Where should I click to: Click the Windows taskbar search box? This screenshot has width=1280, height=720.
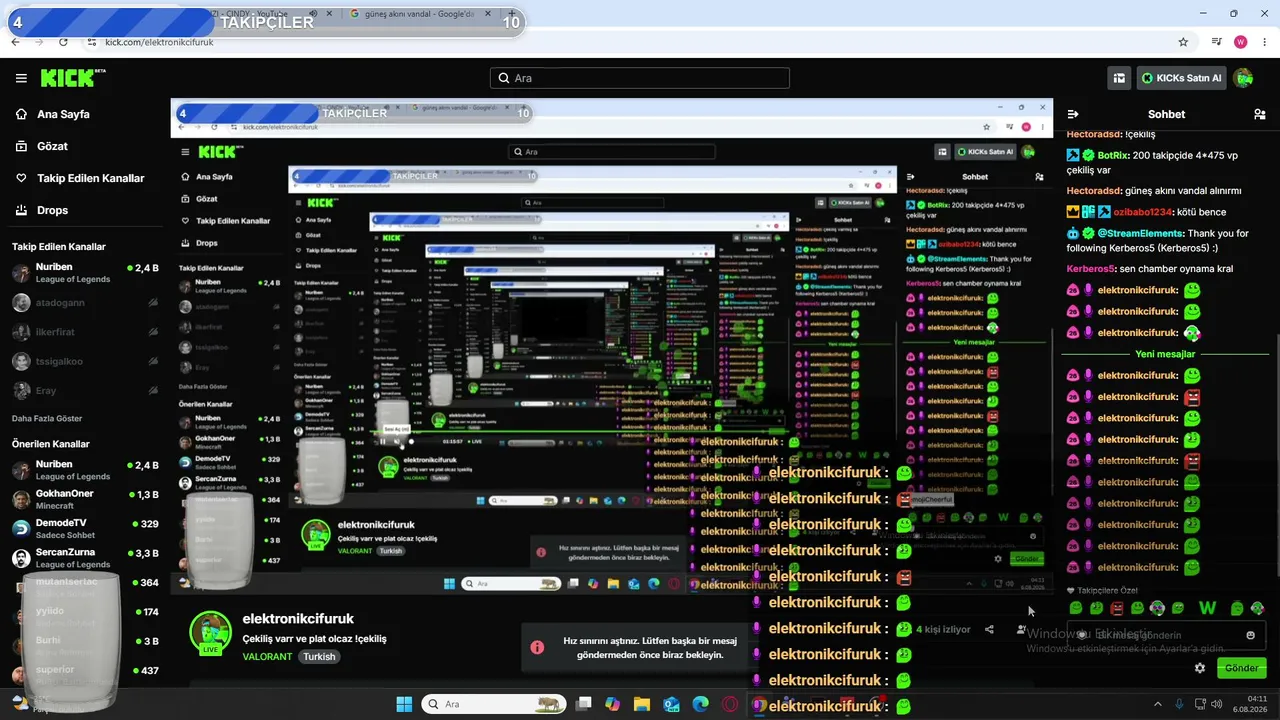coord(493,704)
